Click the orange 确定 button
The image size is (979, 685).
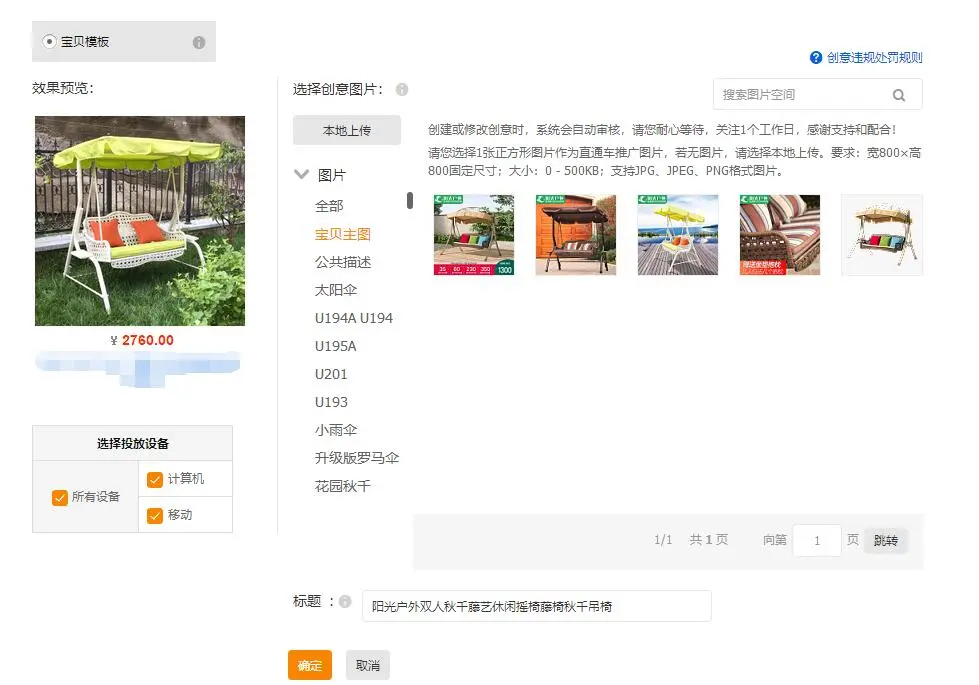tap(310, 666)
